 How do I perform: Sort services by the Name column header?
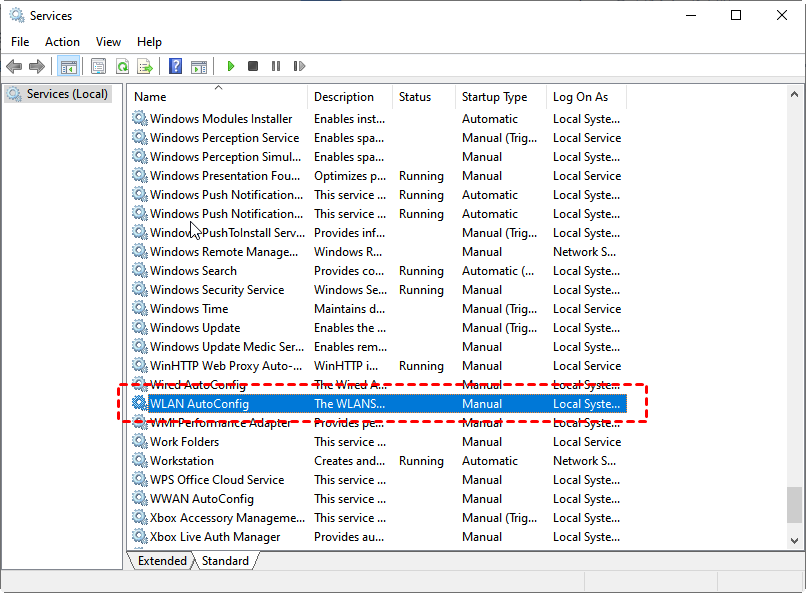(151, 97)
